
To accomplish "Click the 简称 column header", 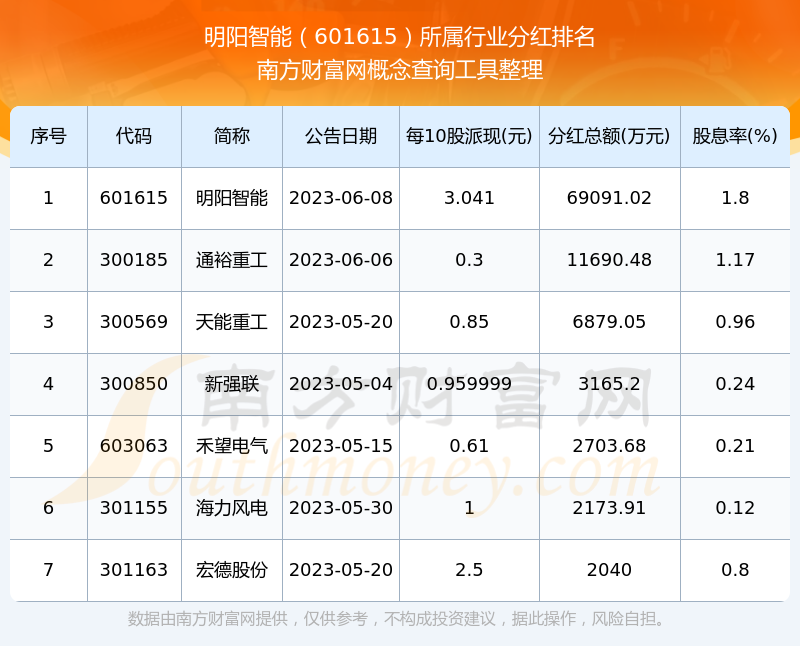I will (232, 136).
